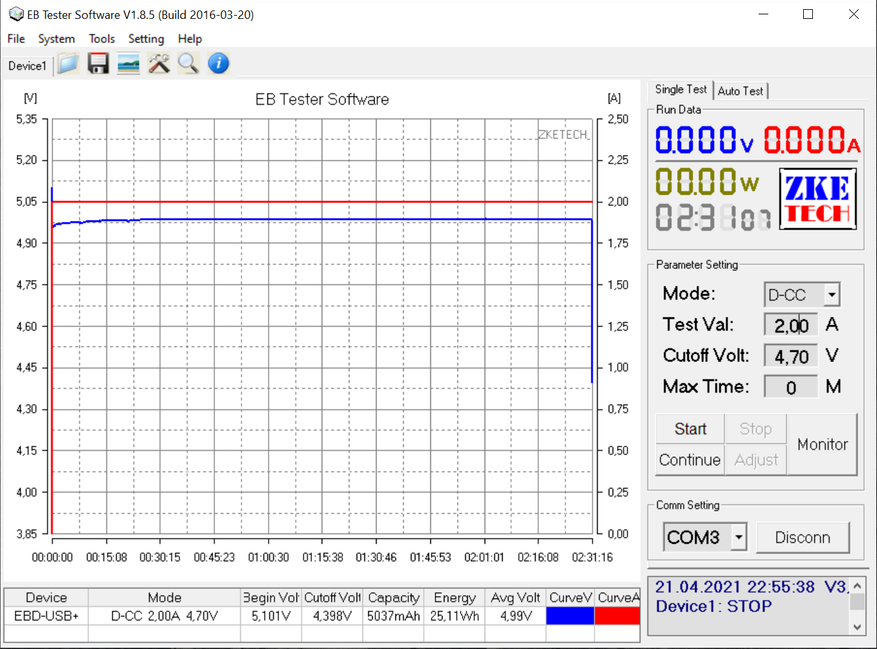Click the Test Val input field
Screen dimensions: 877x649
(x=791, y=325)
